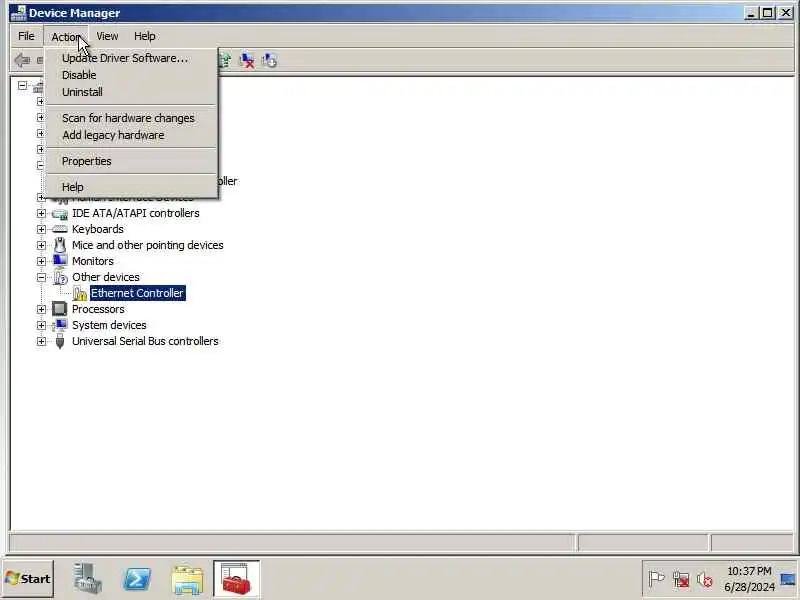
Task: Open the View menu
Action: [x=107, y=36]
